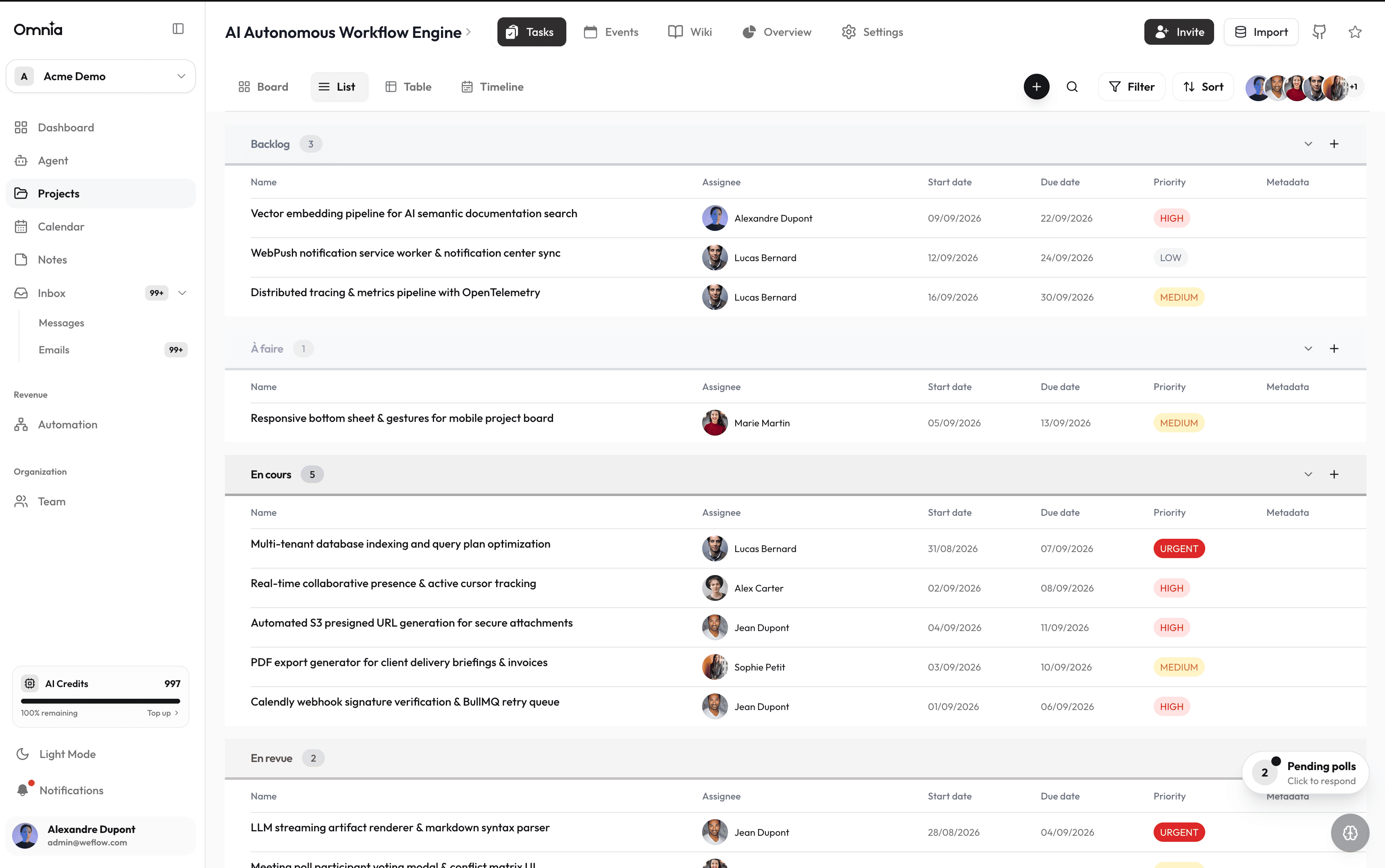Click the +1 members avatar badge
The image size is (1385, 868).
click(x=1354, y=87)
